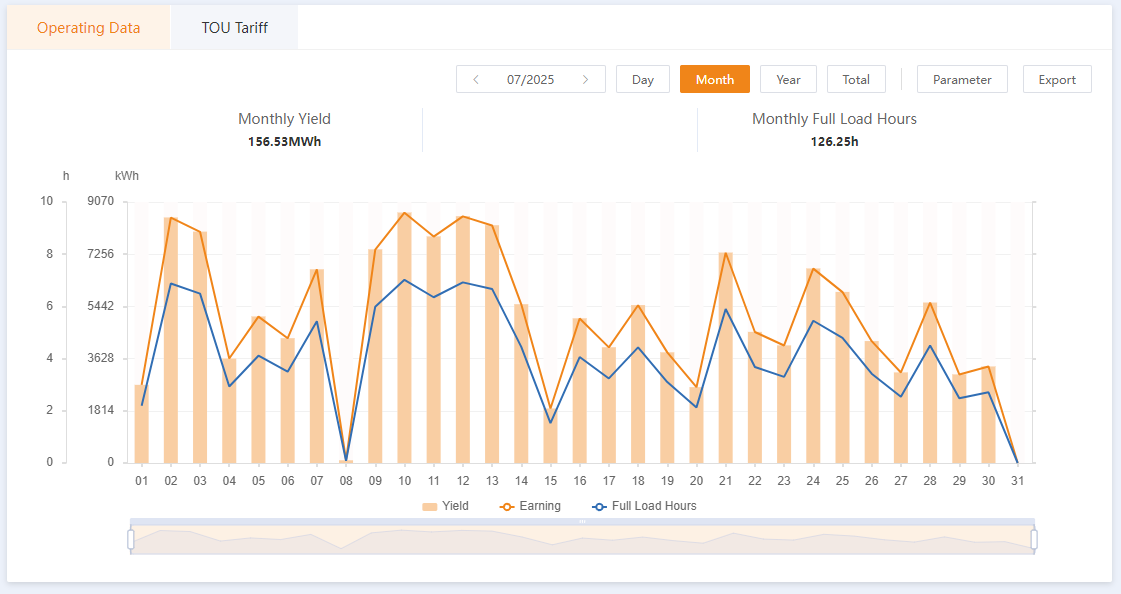Grab the right handle of the range slider
The image size is (1121, 594).
coord(1034,539)
